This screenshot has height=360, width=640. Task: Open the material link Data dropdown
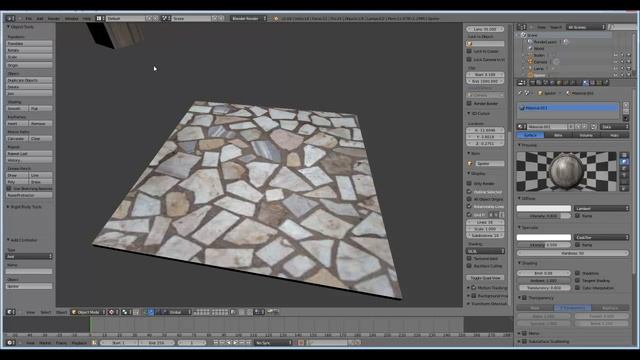614,127
